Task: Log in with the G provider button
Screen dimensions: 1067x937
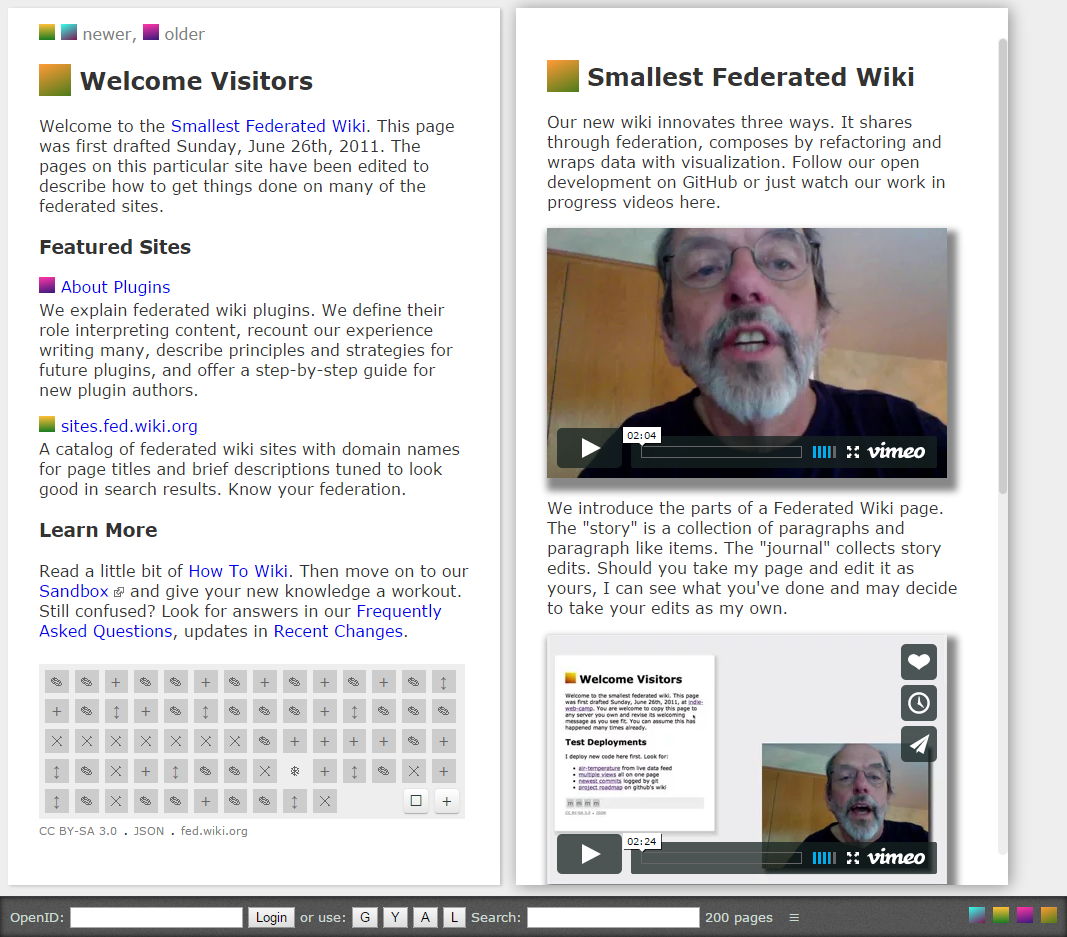Action: click(365, 917)
